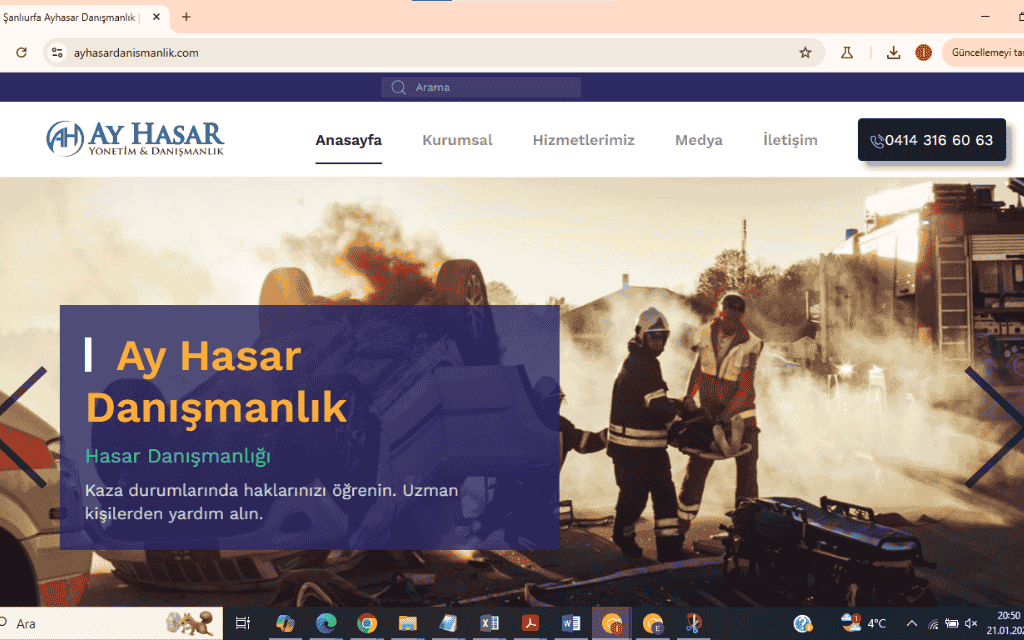
Task: Open the Kurumsal menu
Action: 457,140
